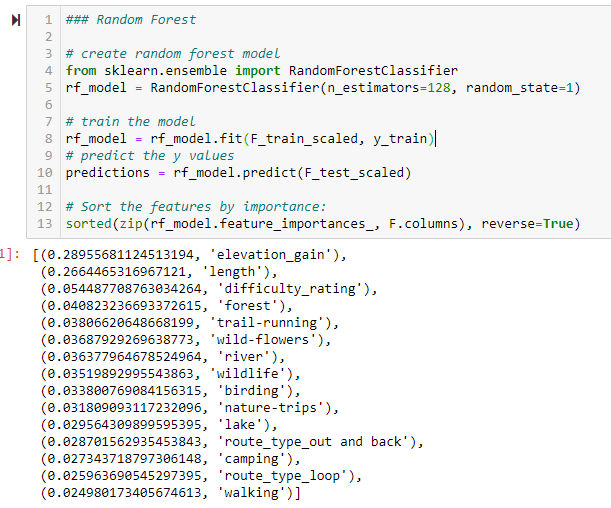Click the 'length' importance output row
This screenshot has width=611, height=508.
159,272
